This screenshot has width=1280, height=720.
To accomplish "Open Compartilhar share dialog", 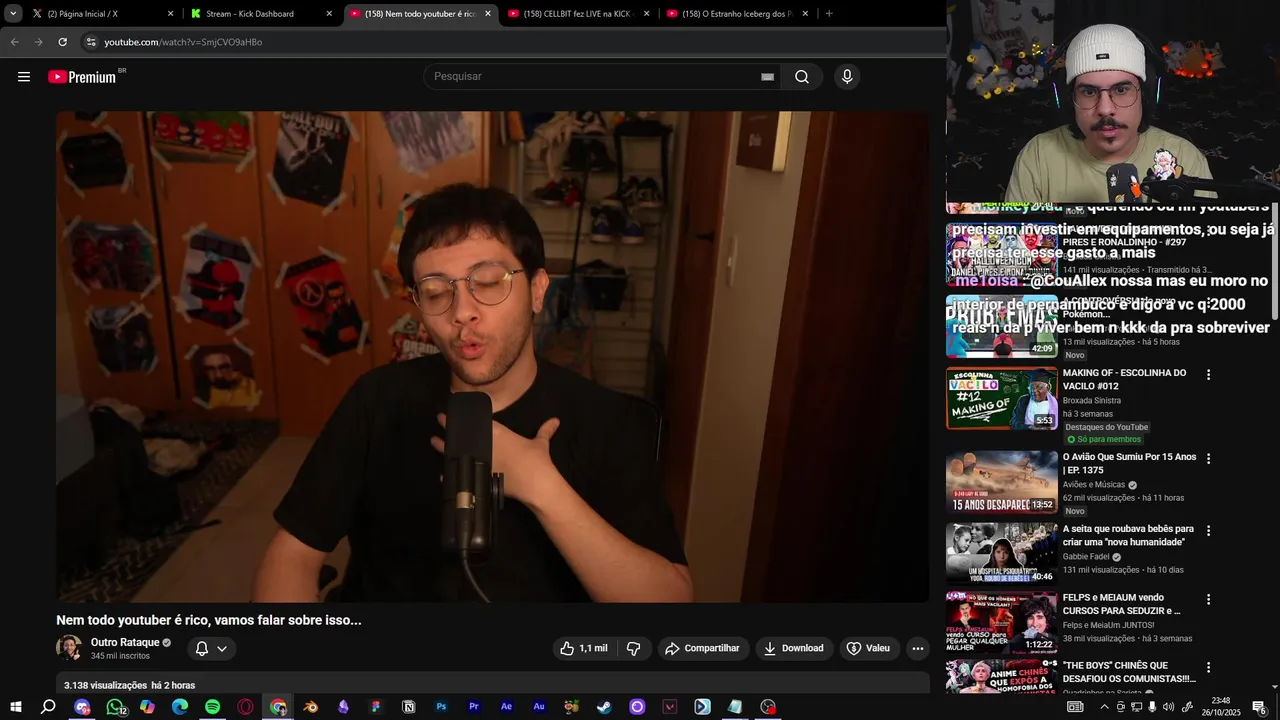I will [702, 648].
